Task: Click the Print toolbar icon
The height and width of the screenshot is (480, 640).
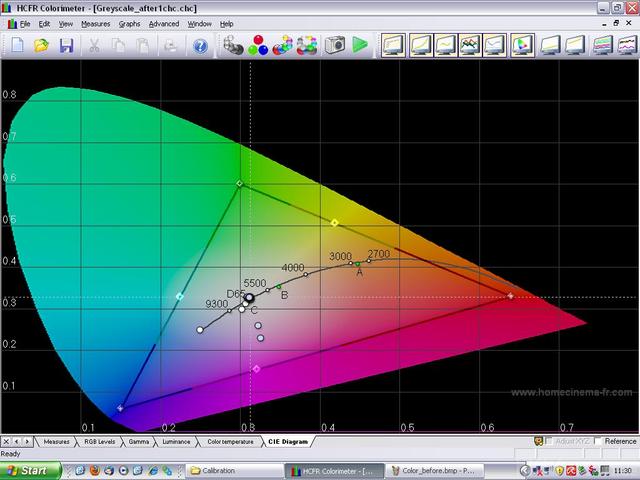Action: click(x=170, y=45)
